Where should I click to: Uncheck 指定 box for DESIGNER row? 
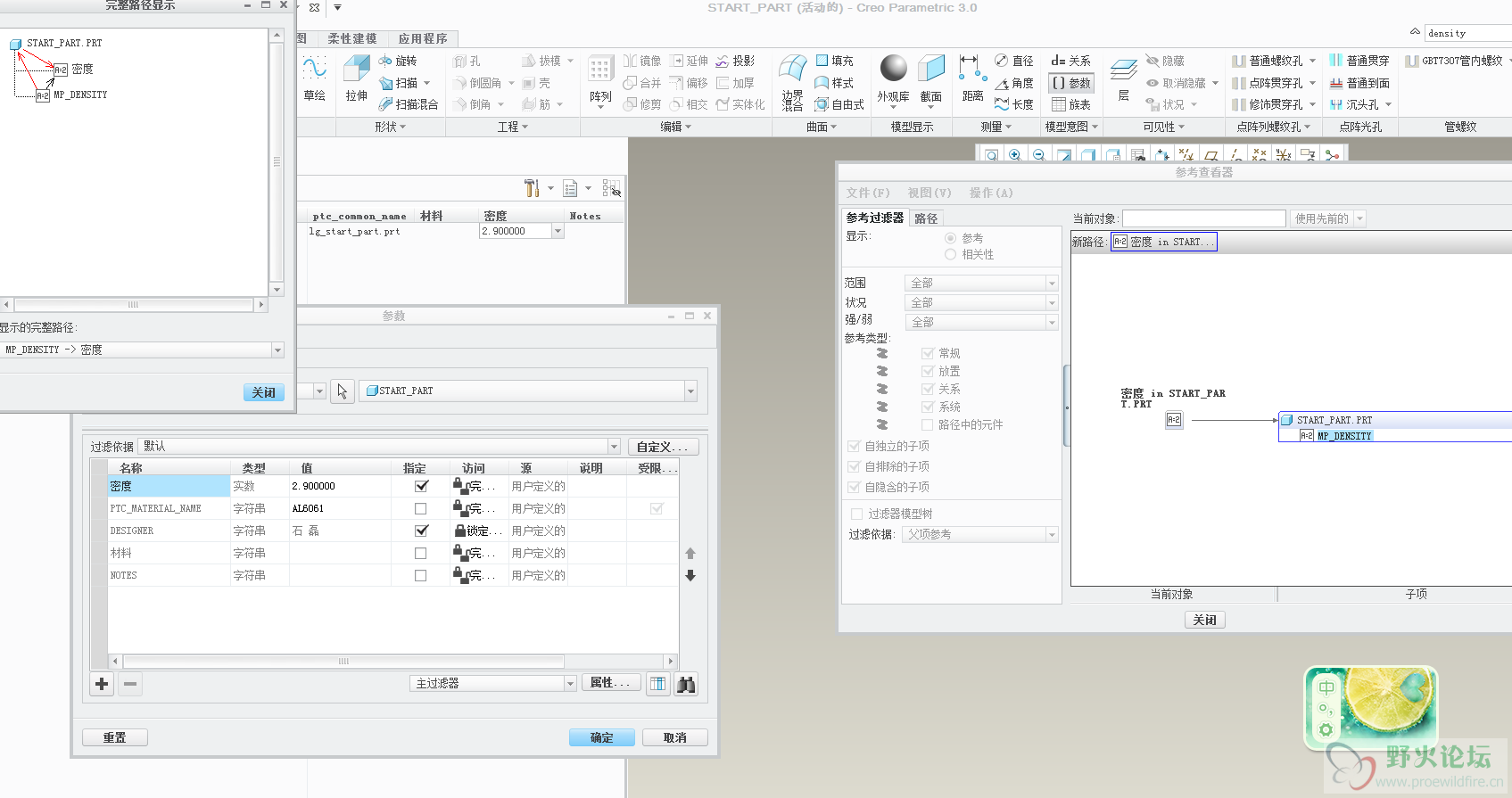coord(421,531)
